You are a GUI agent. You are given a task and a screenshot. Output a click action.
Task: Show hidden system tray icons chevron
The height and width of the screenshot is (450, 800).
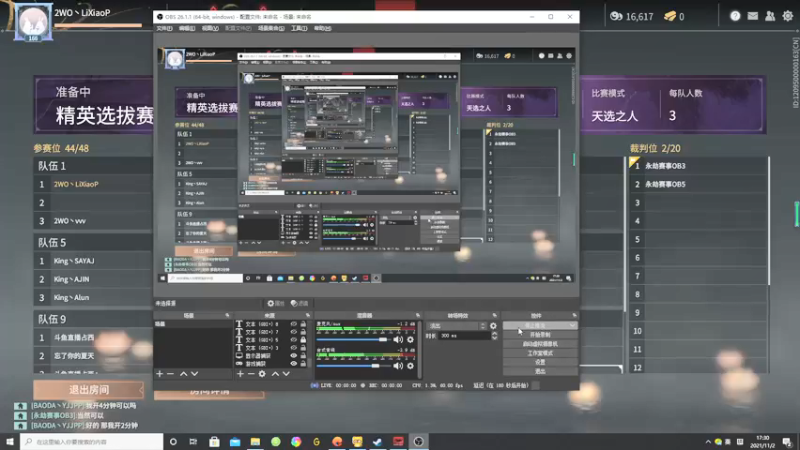708,442
